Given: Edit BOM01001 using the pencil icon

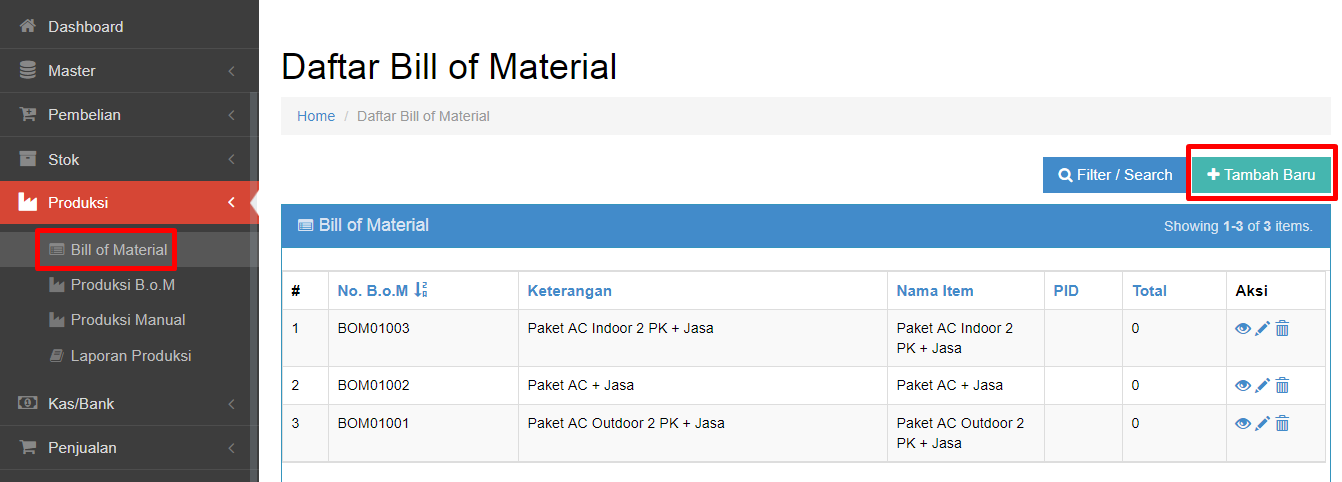Looking at the screenshot, I should (1262, 423).
